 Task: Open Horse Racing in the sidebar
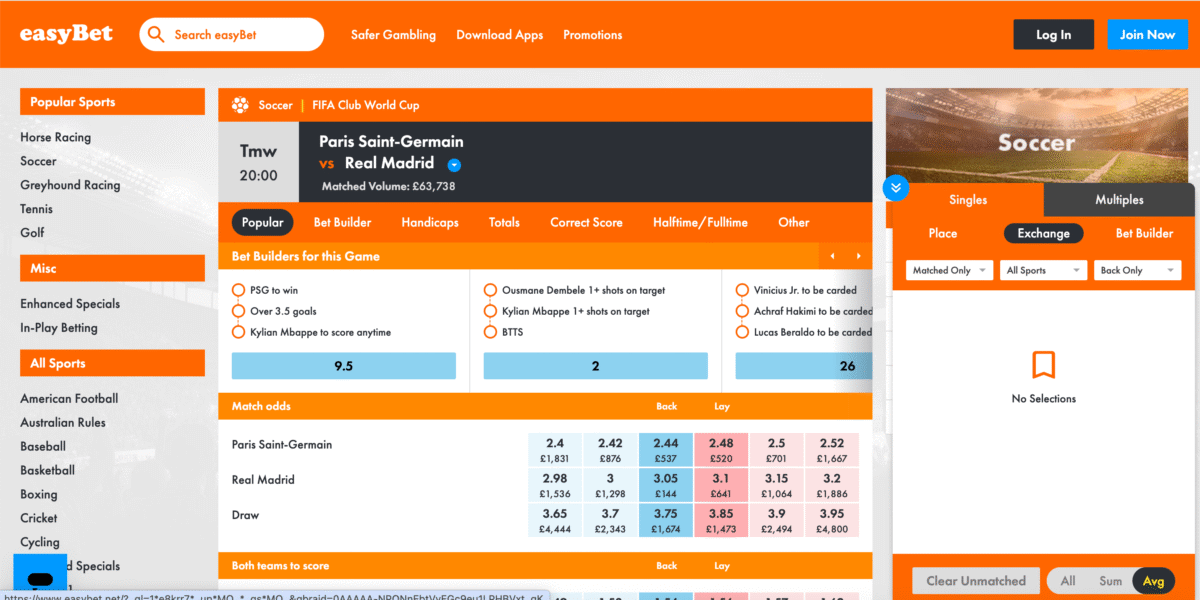coord(56,137)
